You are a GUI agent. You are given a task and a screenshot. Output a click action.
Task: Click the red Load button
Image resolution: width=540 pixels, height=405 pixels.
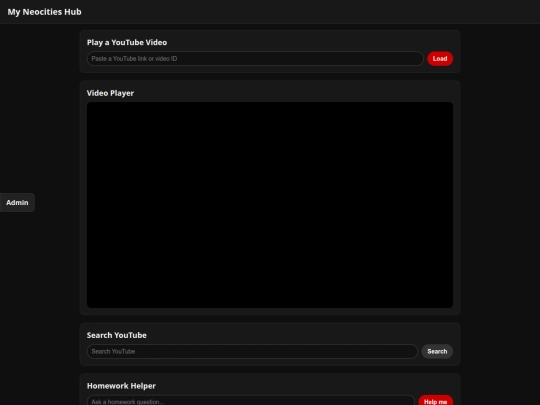tap(440, 59)
